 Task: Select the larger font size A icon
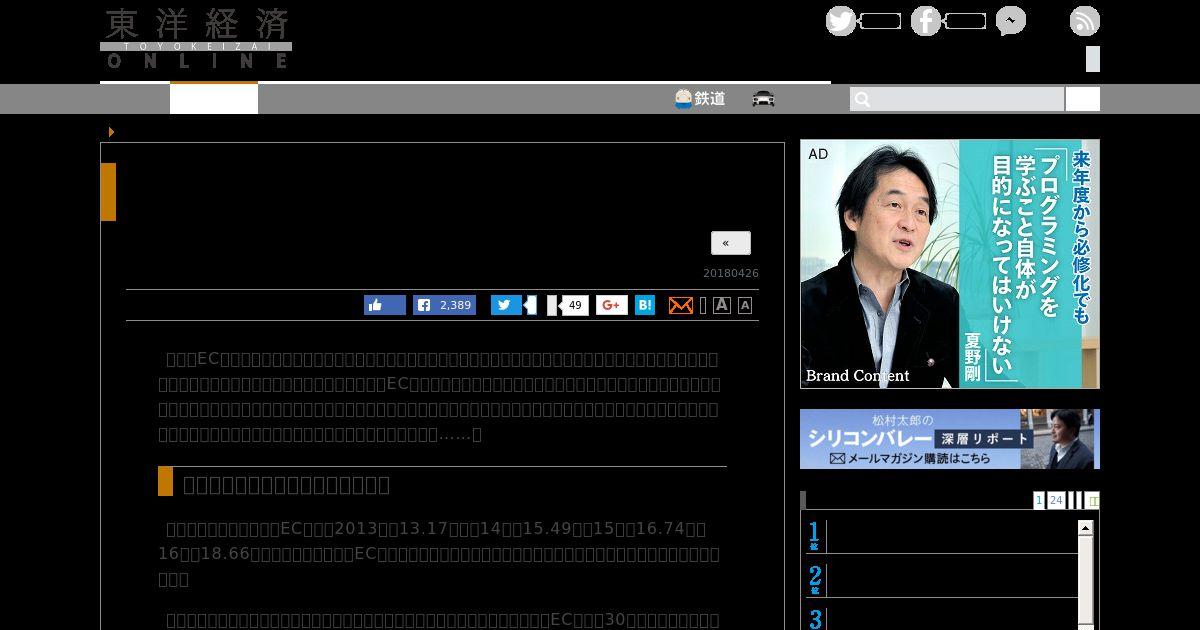click(721, 305)
